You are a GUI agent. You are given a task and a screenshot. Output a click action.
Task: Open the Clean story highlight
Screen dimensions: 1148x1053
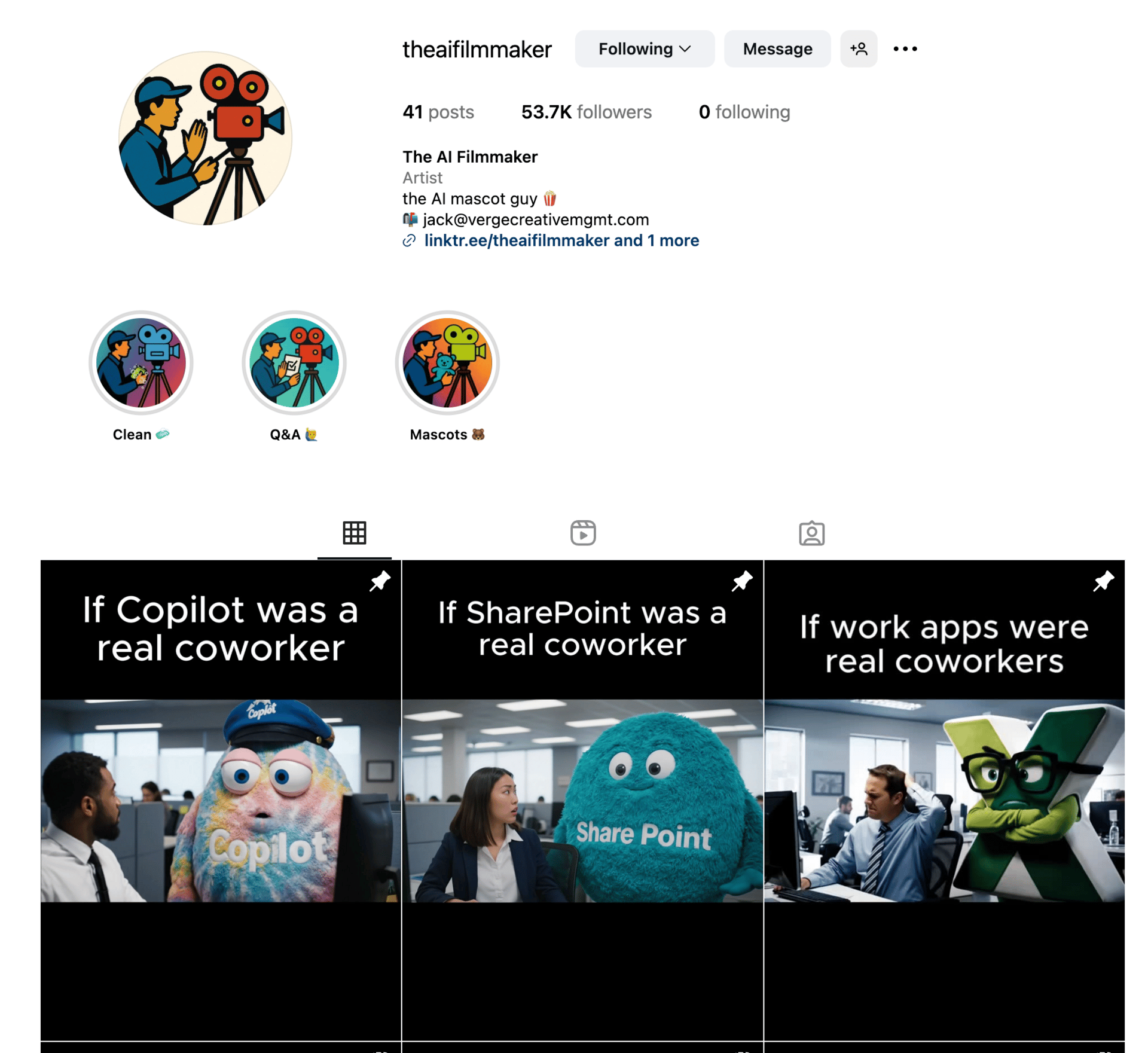coord(141,362)
